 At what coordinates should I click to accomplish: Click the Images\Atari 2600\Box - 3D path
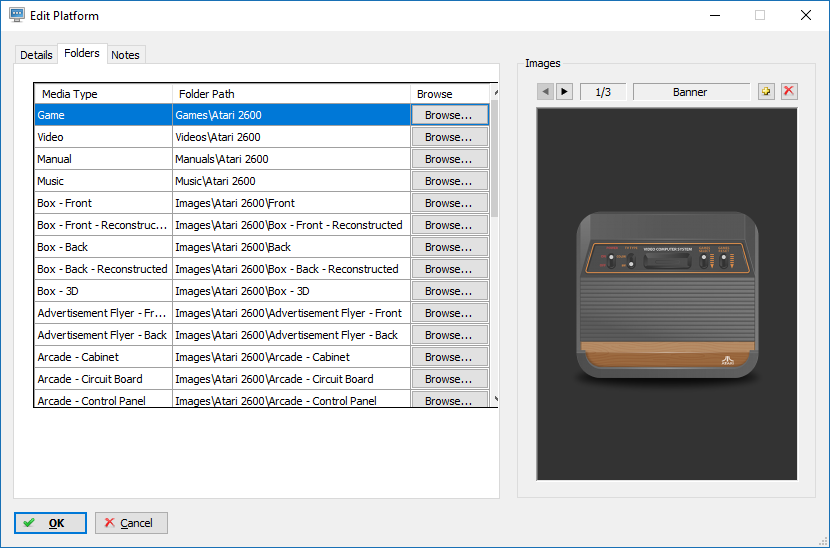click(x=292, y=291)
